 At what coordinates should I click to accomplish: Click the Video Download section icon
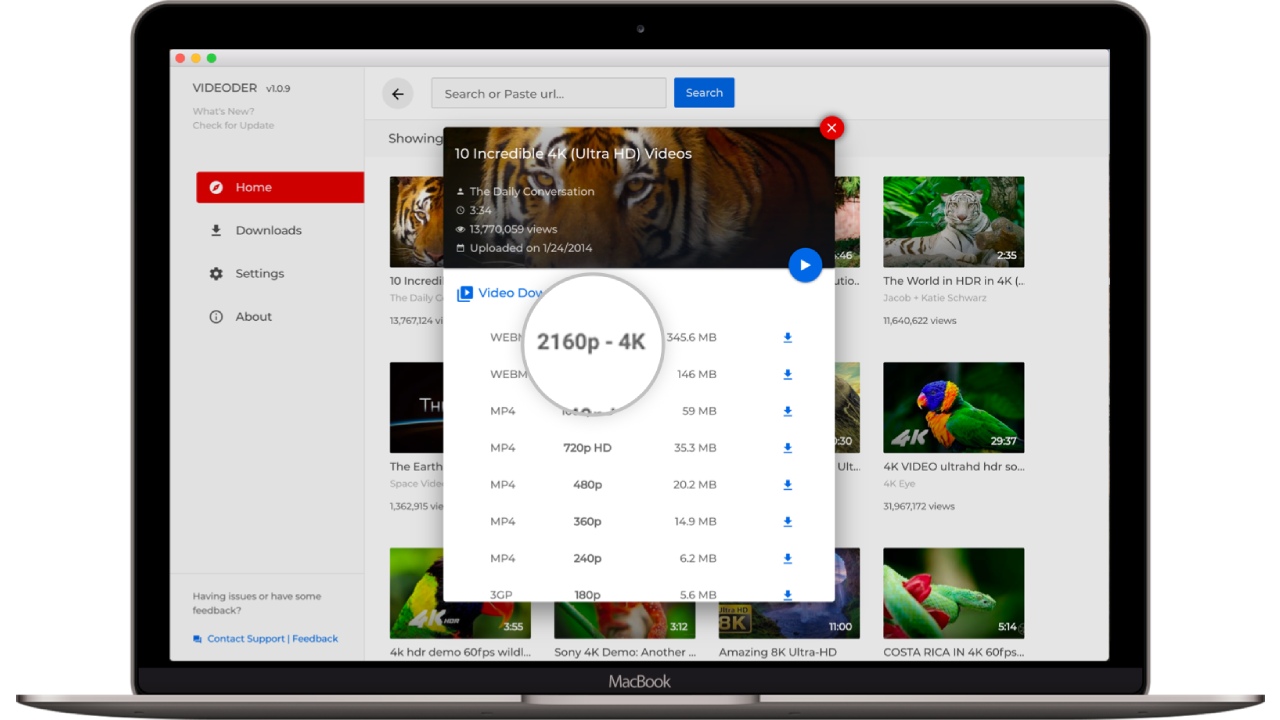click(x=465, y=294)
